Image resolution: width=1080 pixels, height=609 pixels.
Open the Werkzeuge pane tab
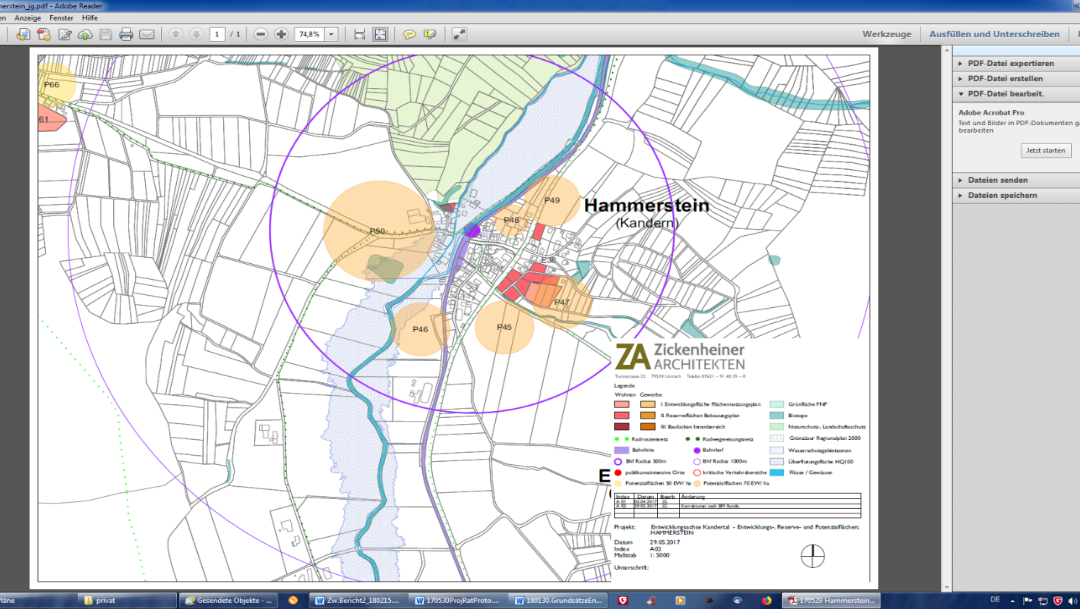point(886,34)
